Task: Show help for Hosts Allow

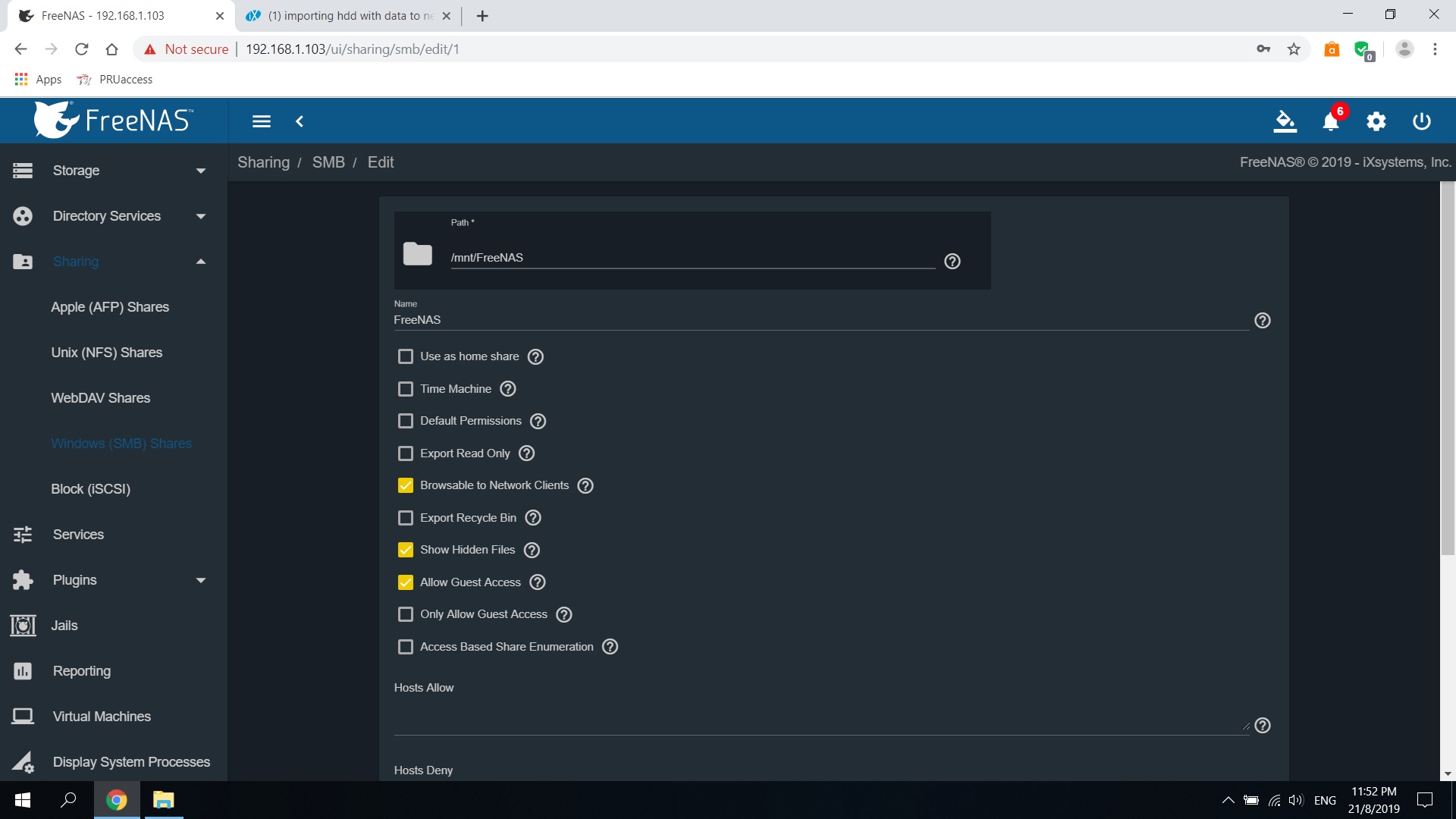Action: click(1263, 726)
